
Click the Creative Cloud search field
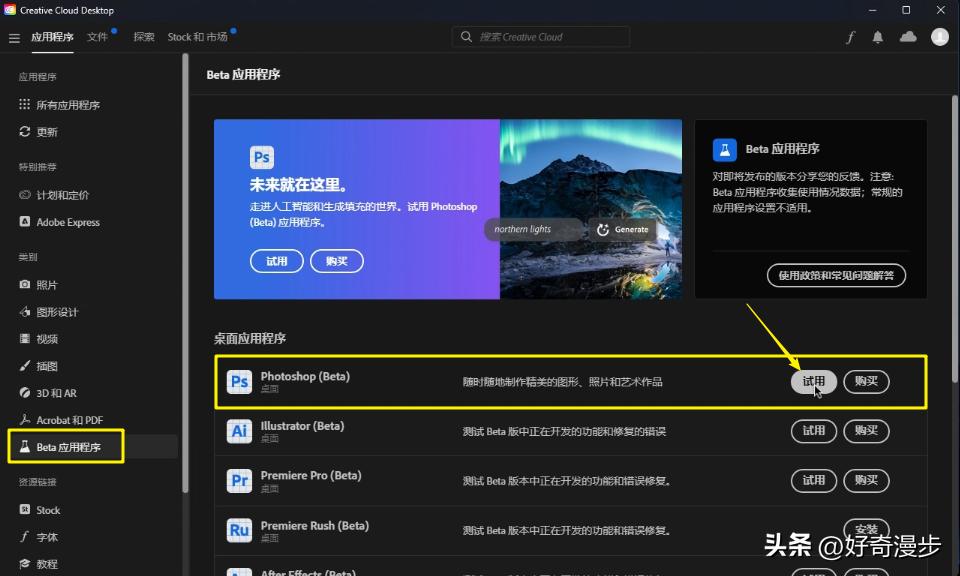click(540, 36)
